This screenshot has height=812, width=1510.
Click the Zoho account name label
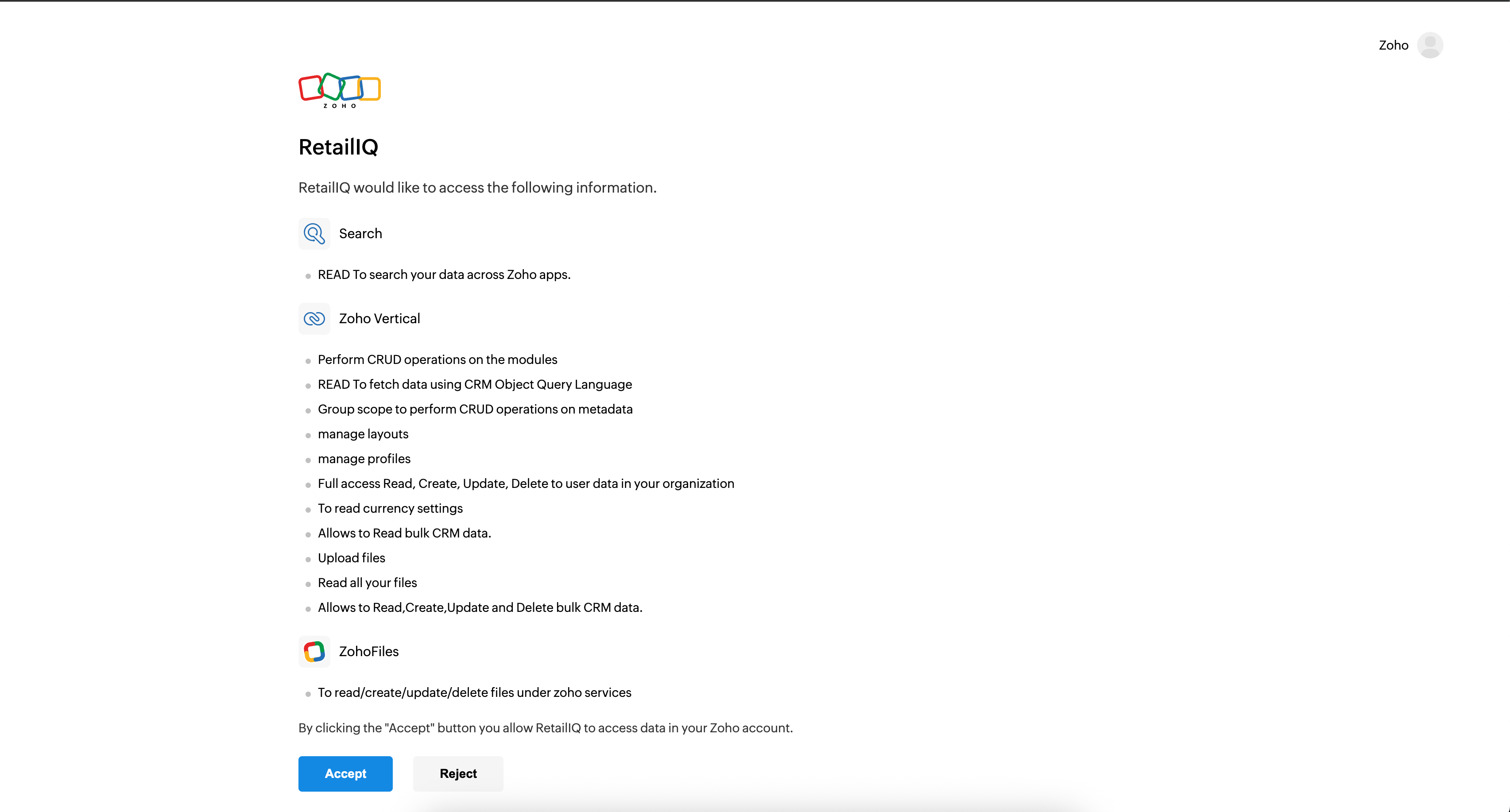click(x=1394, y=45)
